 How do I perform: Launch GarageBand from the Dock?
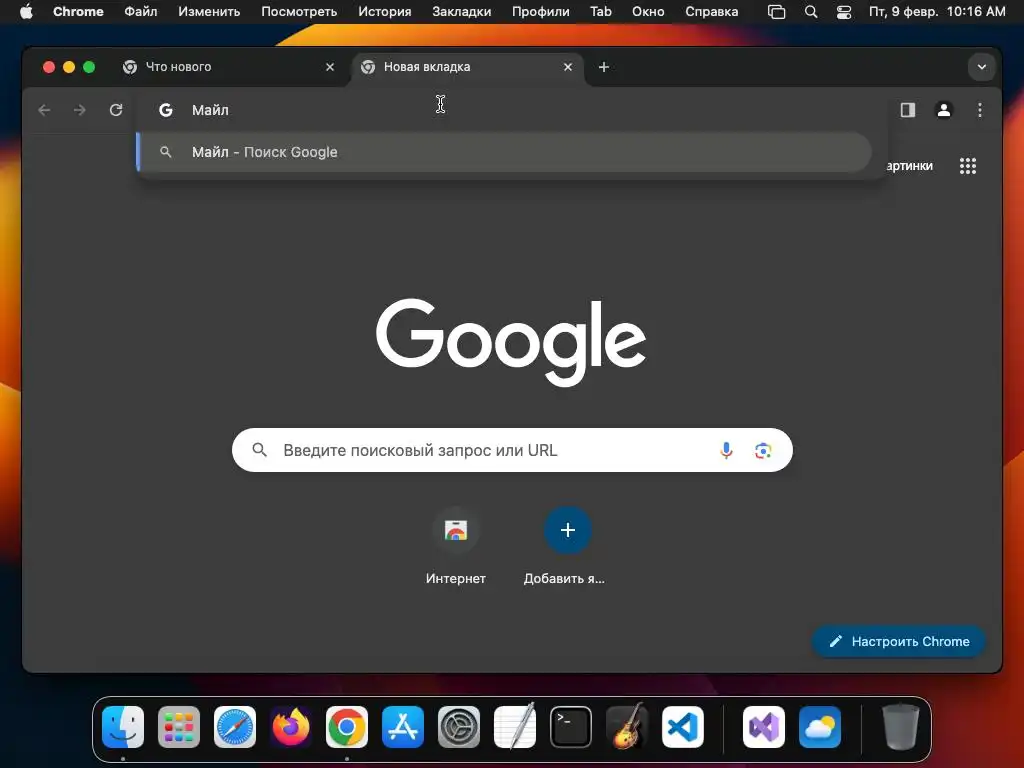pos(627,726)
